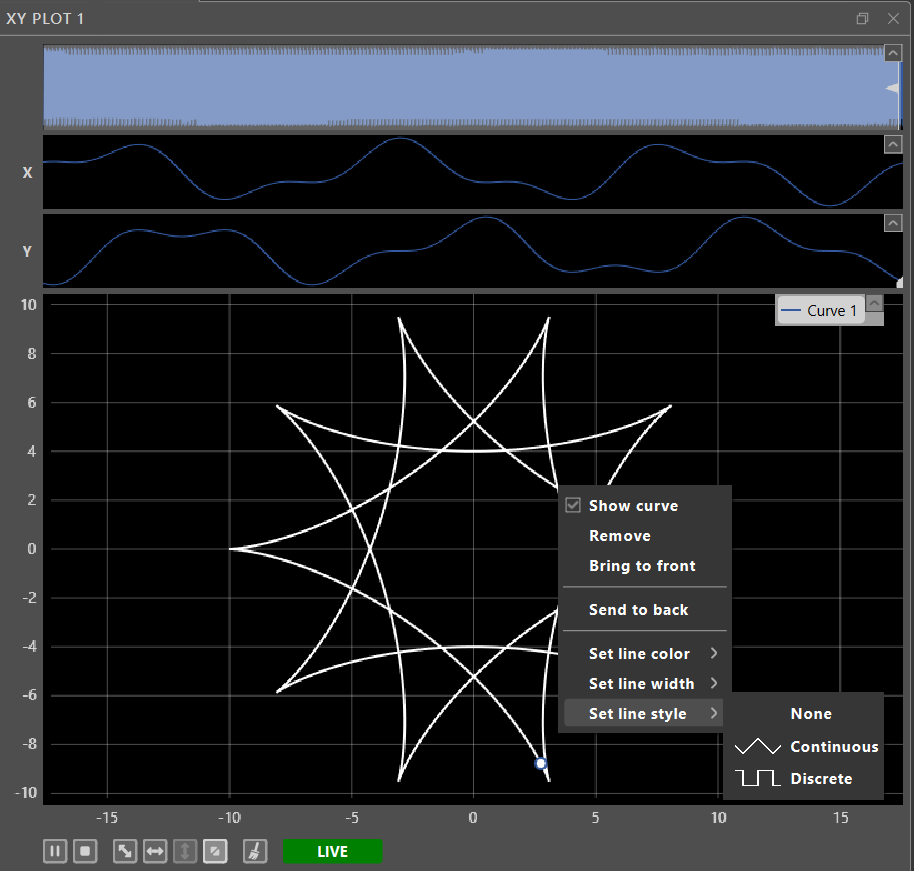Image resolution: width=914 pixels, height=871 pixels.
Task: Open the Set line width submenu
Action: 641,684
